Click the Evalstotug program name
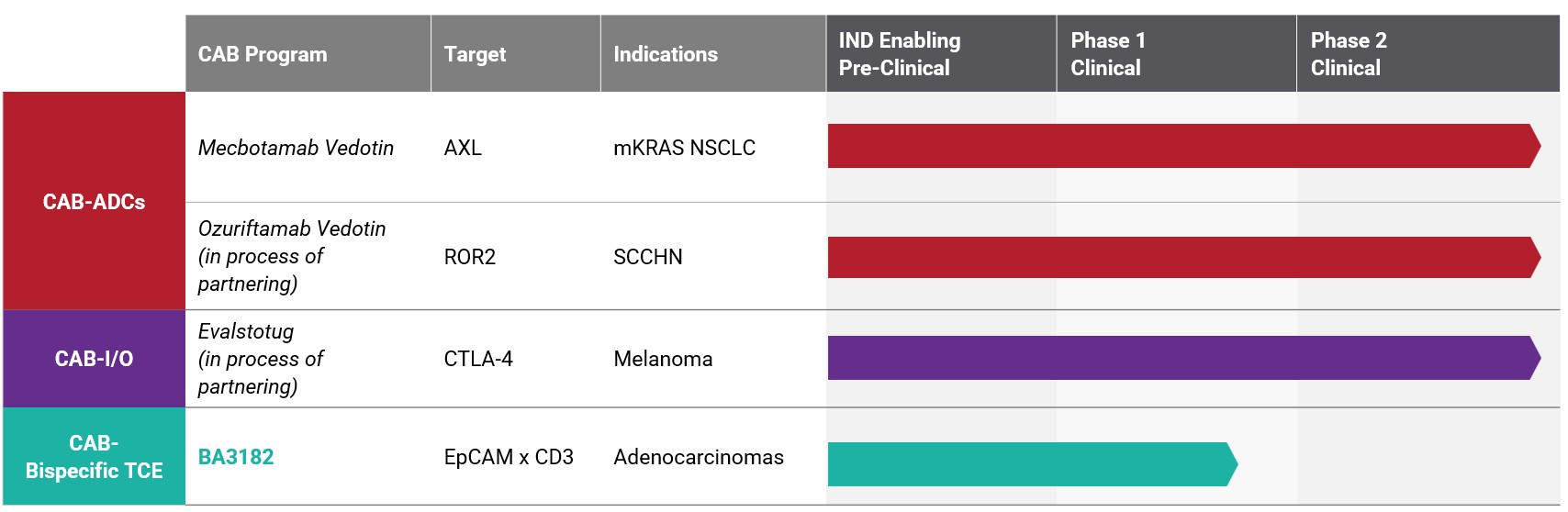1568x512 pixels. (246, 331)
